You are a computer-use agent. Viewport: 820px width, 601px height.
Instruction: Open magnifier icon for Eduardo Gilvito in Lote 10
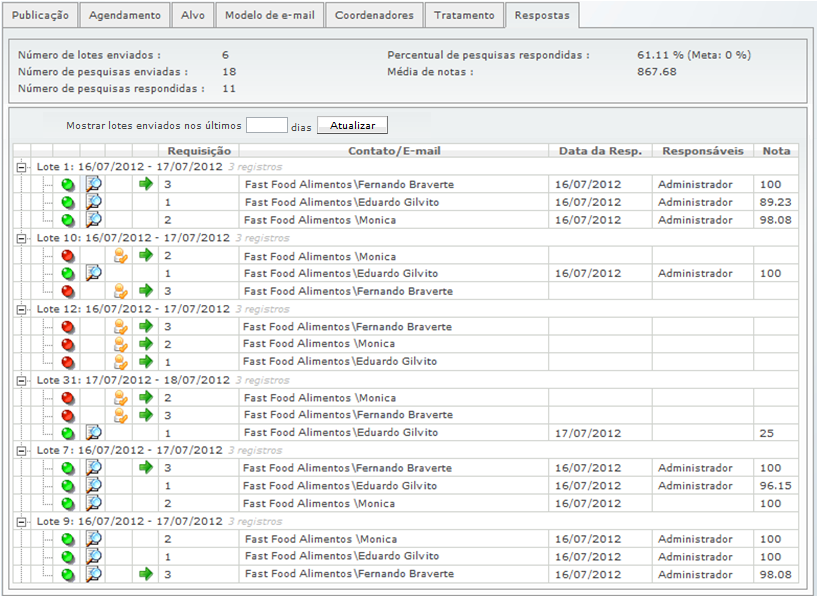coord(94,273)
